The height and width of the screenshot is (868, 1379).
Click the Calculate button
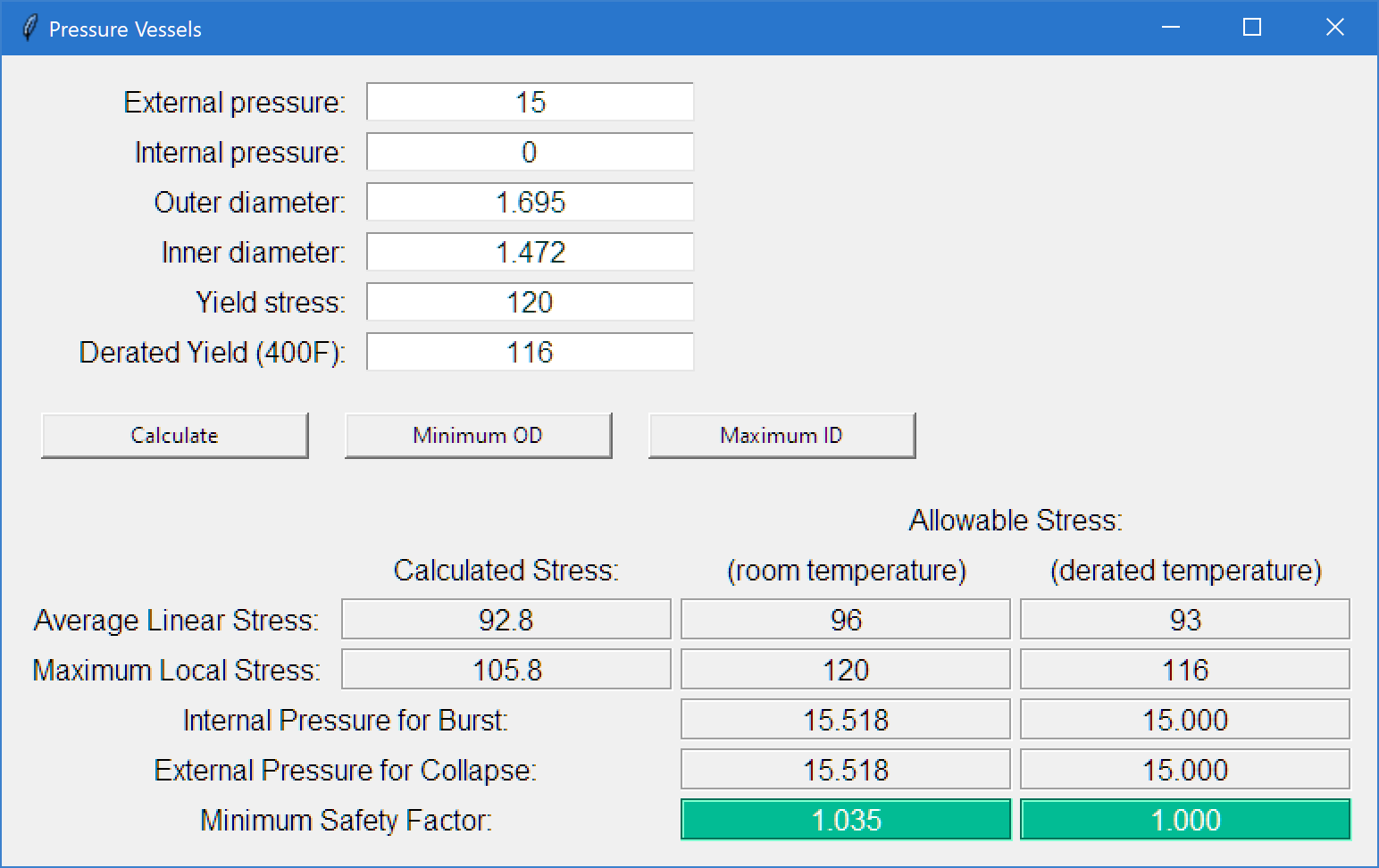pos(175,436)
